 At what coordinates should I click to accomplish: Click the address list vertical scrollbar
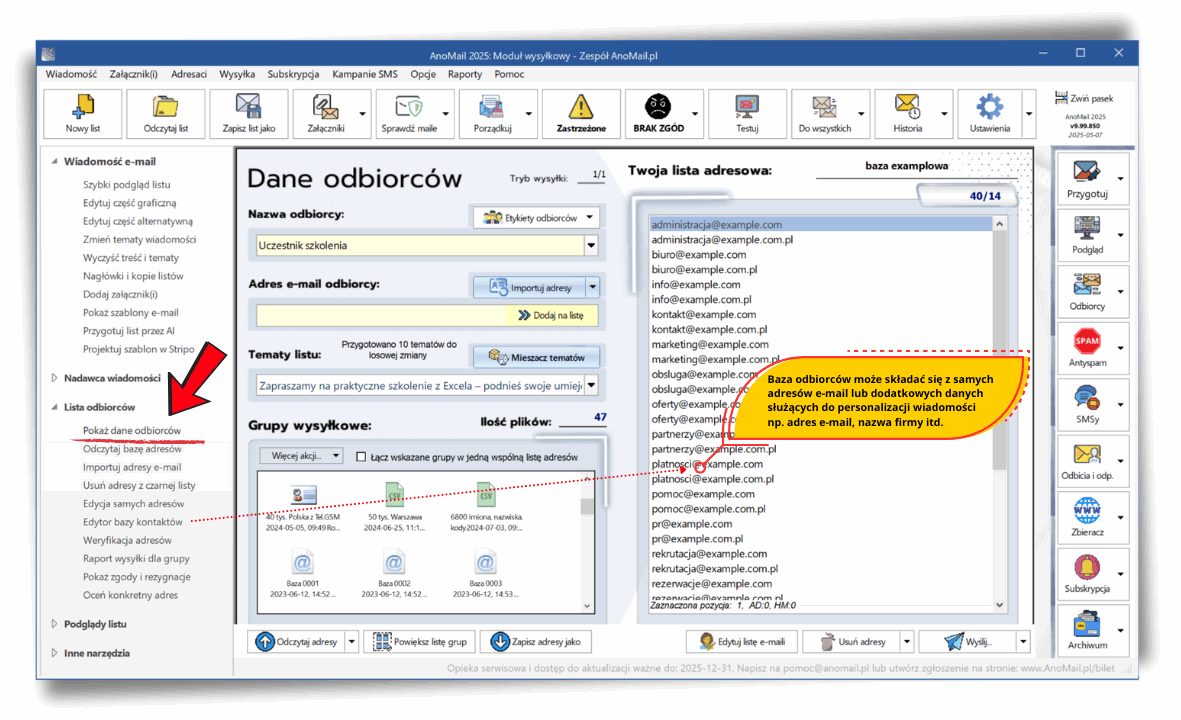coord(999,414)
